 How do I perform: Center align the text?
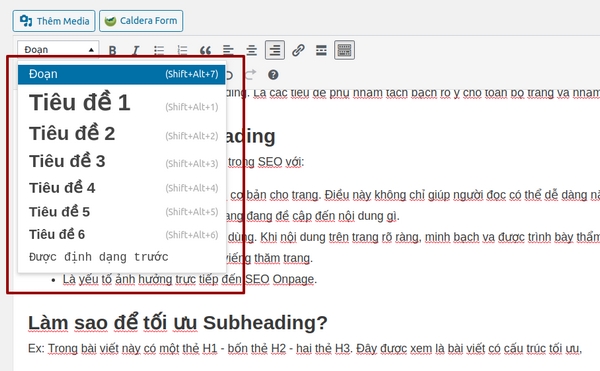point(251,50)
